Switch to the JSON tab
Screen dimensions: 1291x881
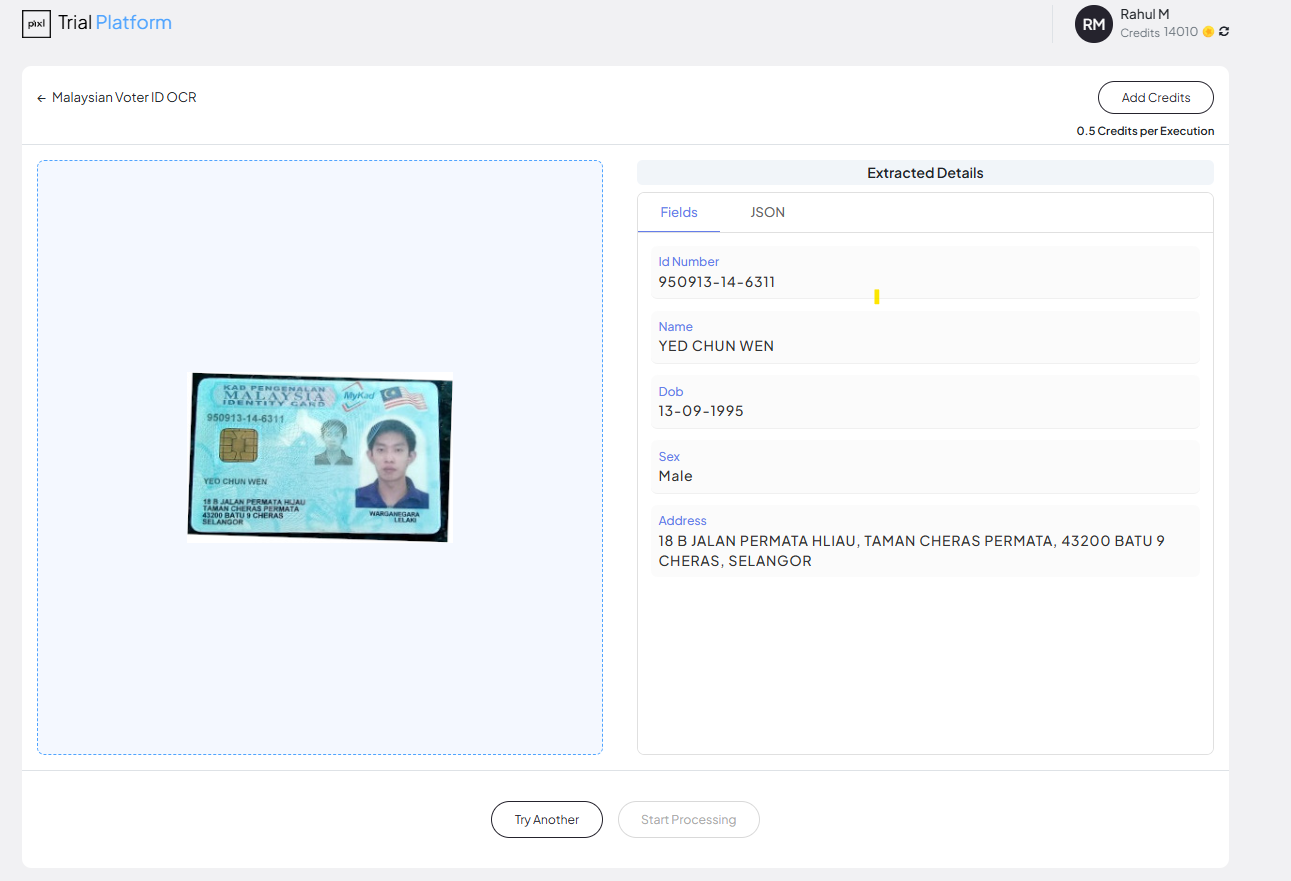[x=767, y=212]
